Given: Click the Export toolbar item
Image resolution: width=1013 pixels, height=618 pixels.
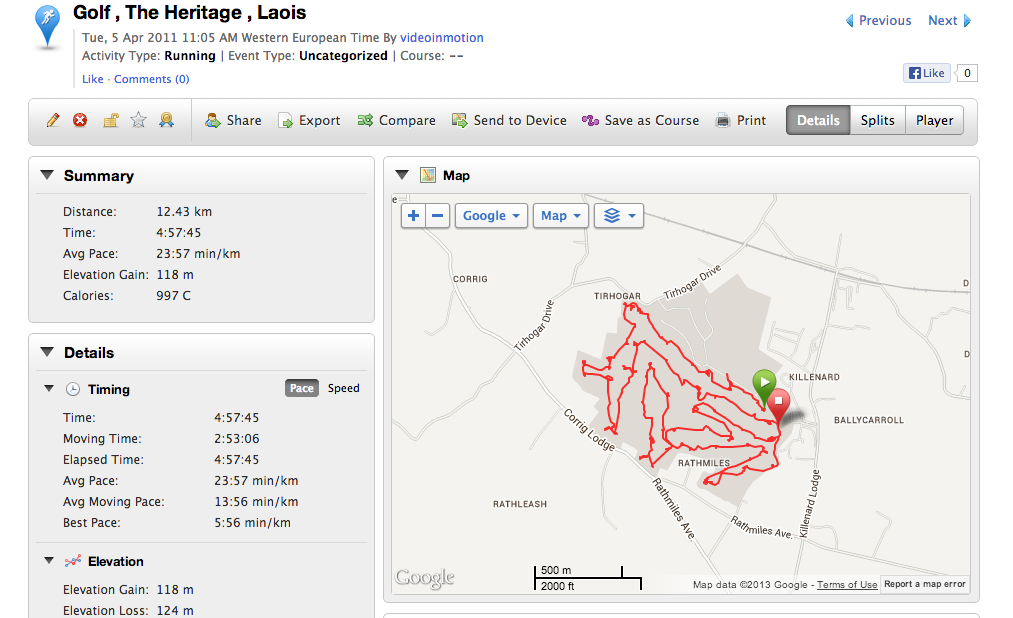Looking at the screenshot, I should [309, 120].
